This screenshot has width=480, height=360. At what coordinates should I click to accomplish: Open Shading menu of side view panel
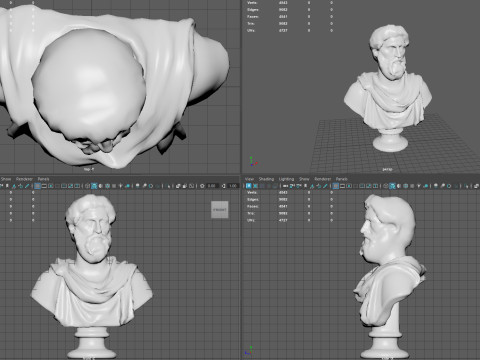[x=266, y=179]
